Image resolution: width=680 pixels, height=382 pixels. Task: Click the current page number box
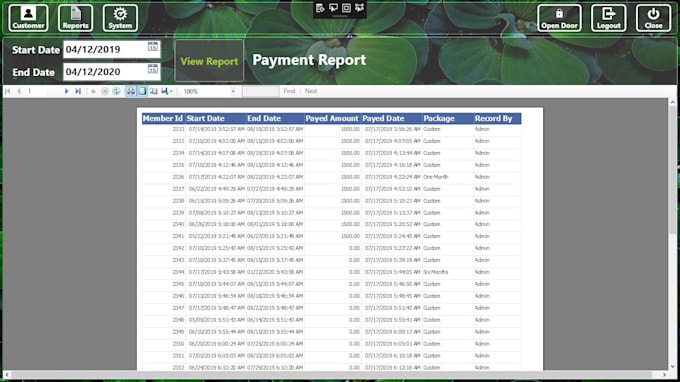[36, 91]
